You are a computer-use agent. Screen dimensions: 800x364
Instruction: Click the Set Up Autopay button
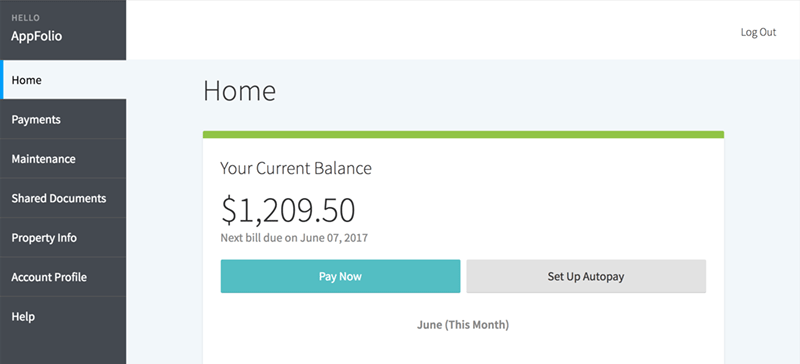tap(586, 276)
